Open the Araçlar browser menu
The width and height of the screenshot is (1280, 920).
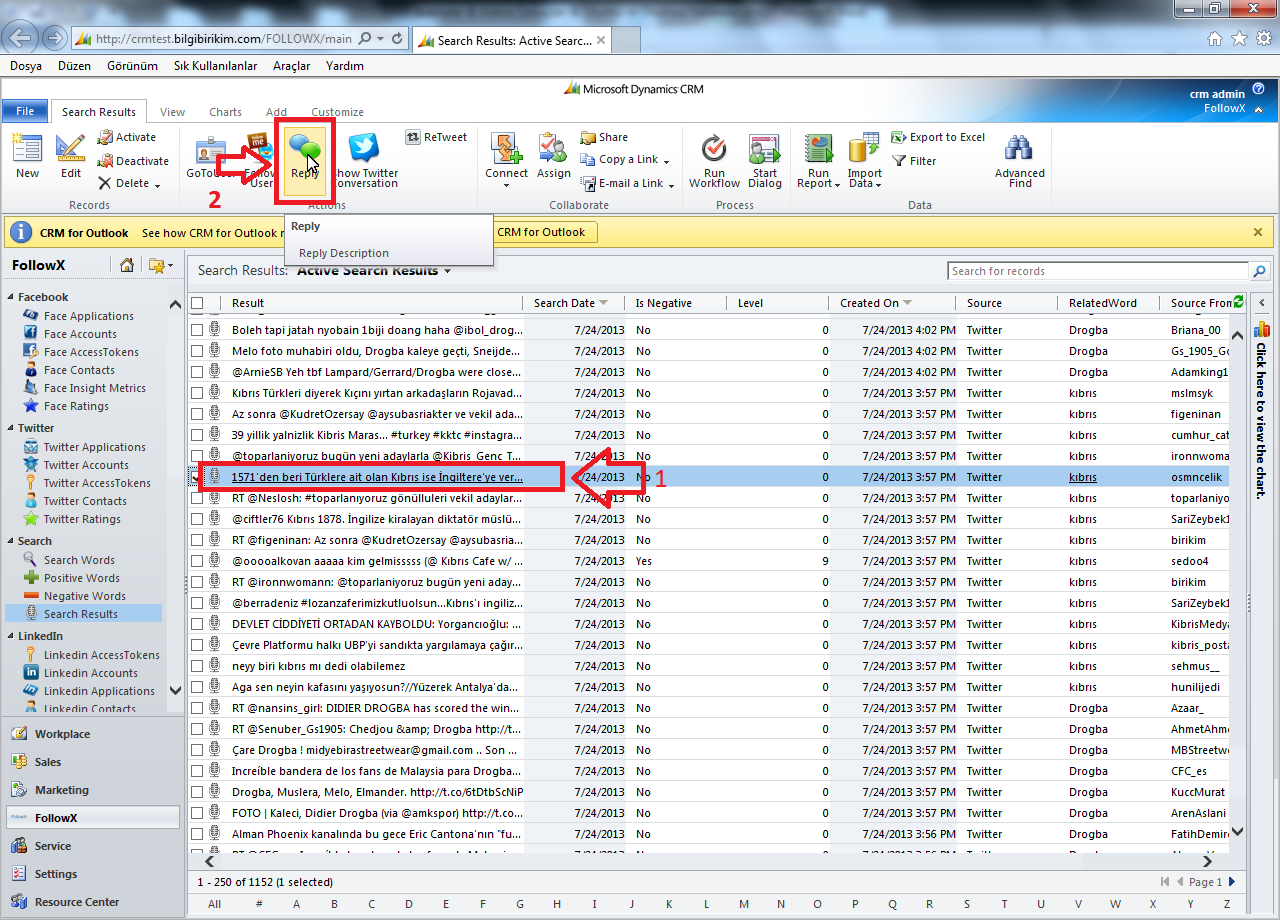pyautogui.click(x=291, y=66)
